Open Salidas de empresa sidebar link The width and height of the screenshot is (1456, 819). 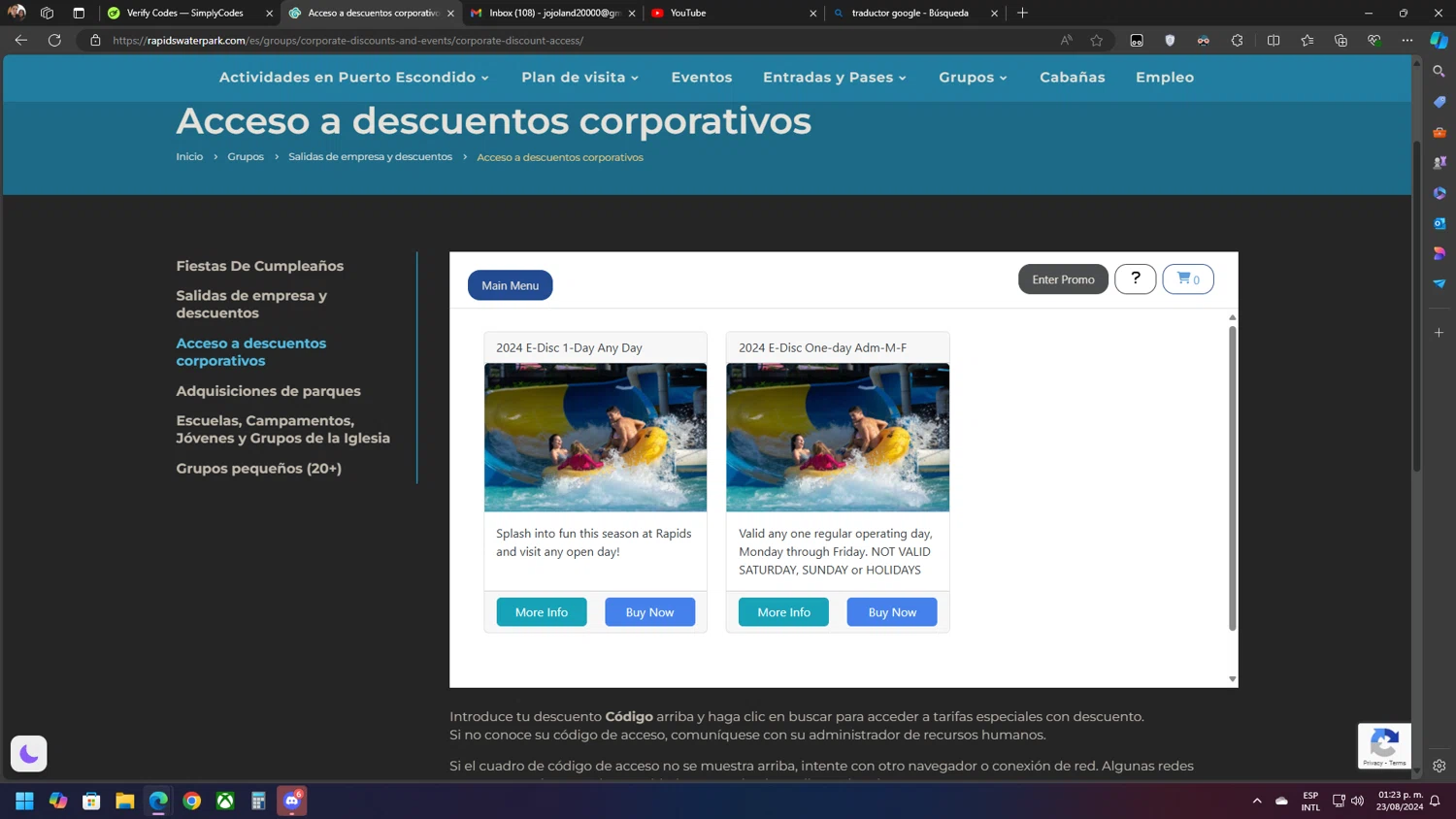click(x=251, y=305)
